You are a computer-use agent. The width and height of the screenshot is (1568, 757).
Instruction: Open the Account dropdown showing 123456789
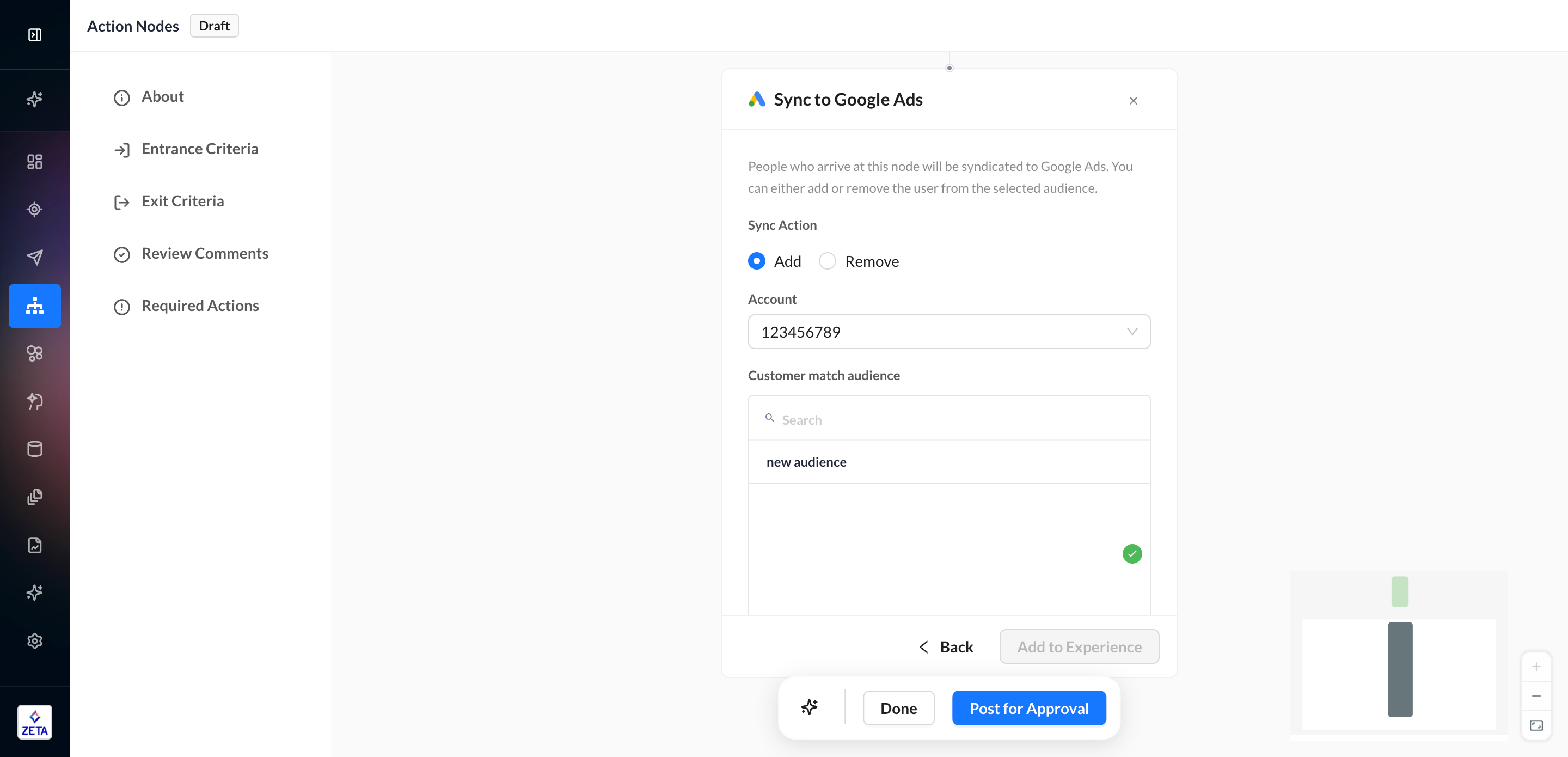pyautogui.click(x=948, y=332)
